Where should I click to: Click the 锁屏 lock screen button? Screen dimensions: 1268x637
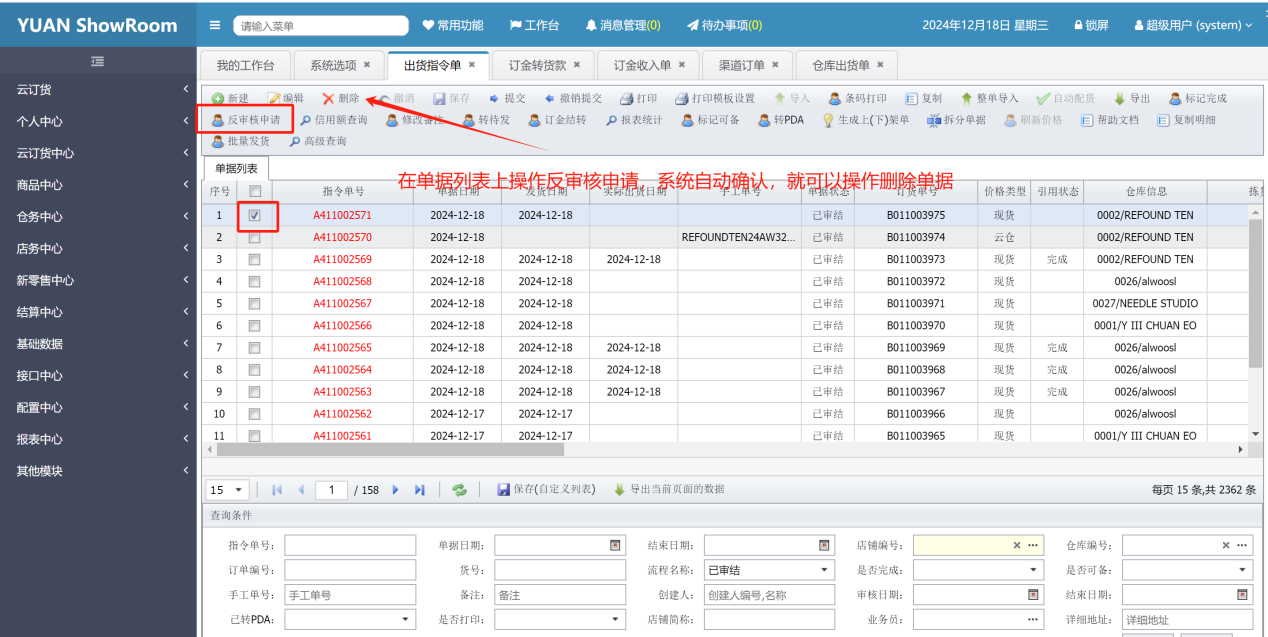[1090, 25]
